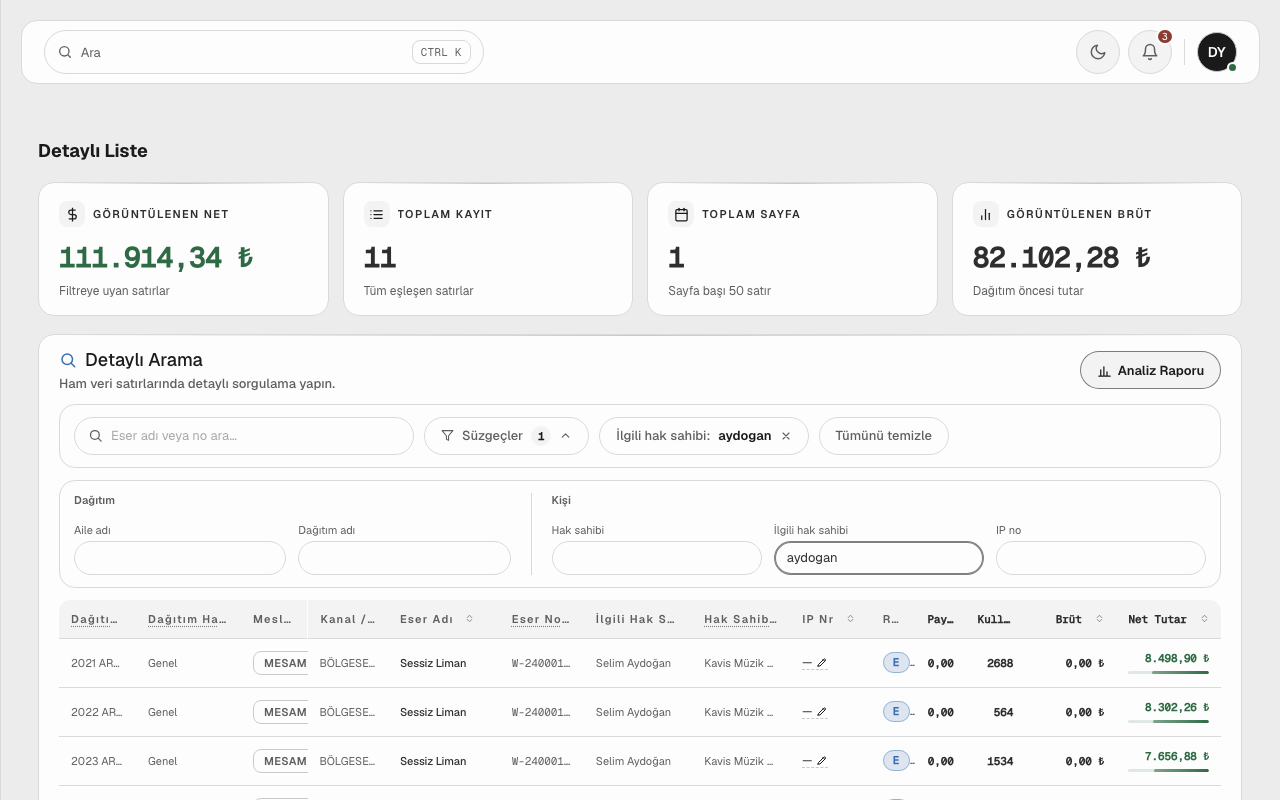Sort by the Eser Adı column arrows
The width and height of the screenshot is (1280, 800).
pos(469,619)
